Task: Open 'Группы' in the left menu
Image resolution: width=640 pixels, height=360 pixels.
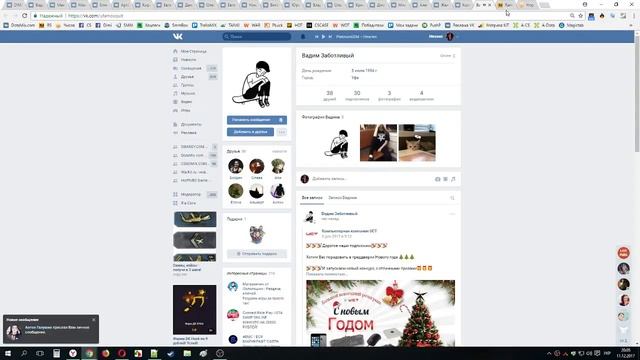Action: tap(187, 85)
